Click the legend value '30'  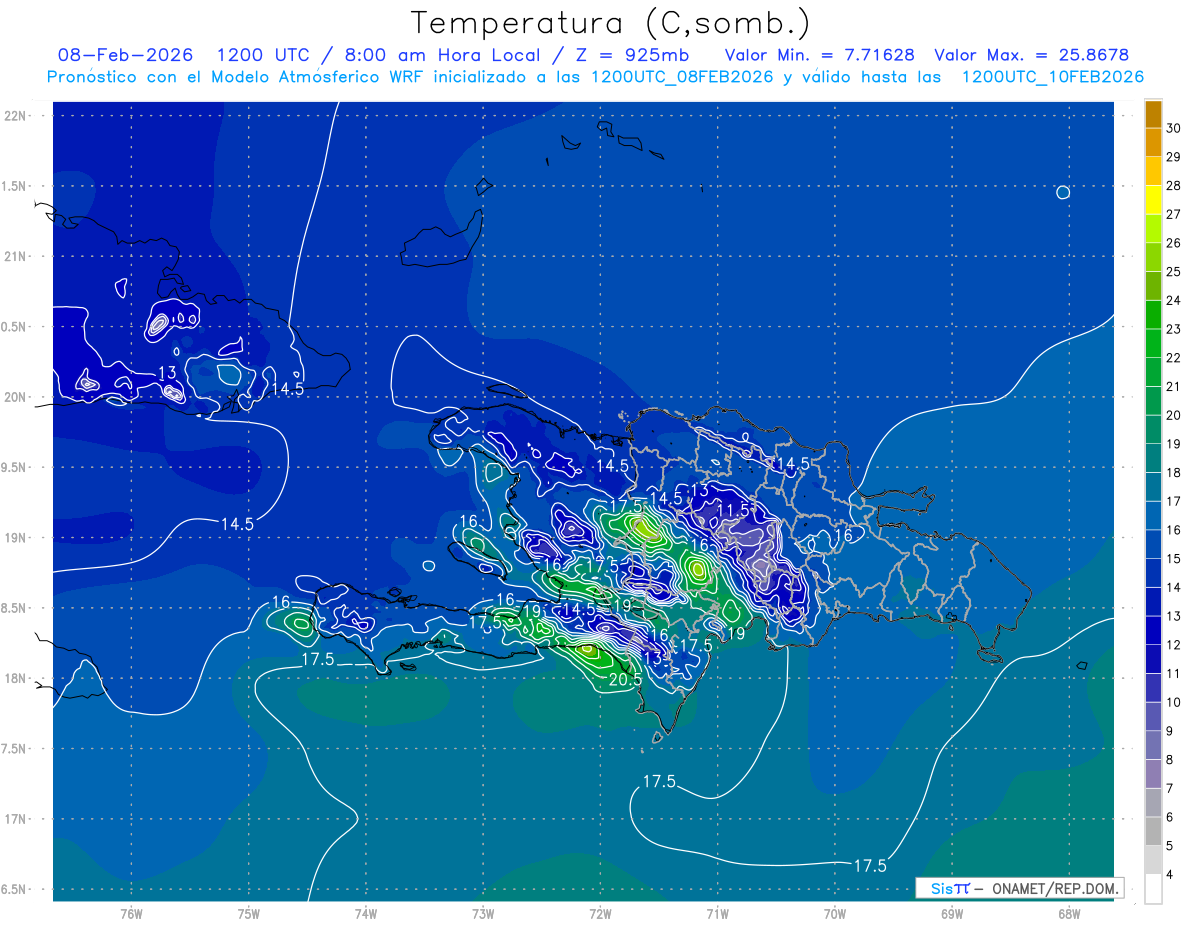point(1173,128)
